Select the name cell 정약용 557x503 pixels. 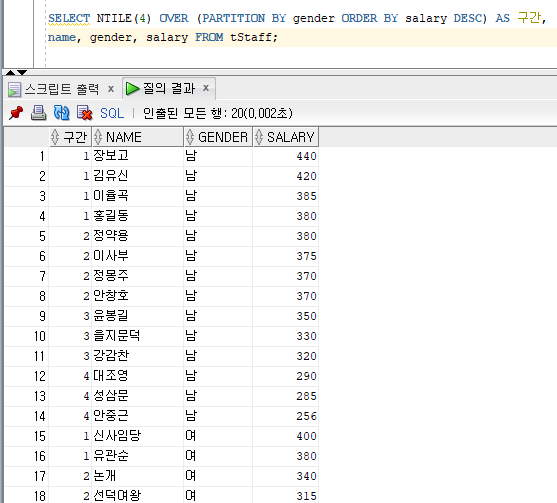click(138, 236)
